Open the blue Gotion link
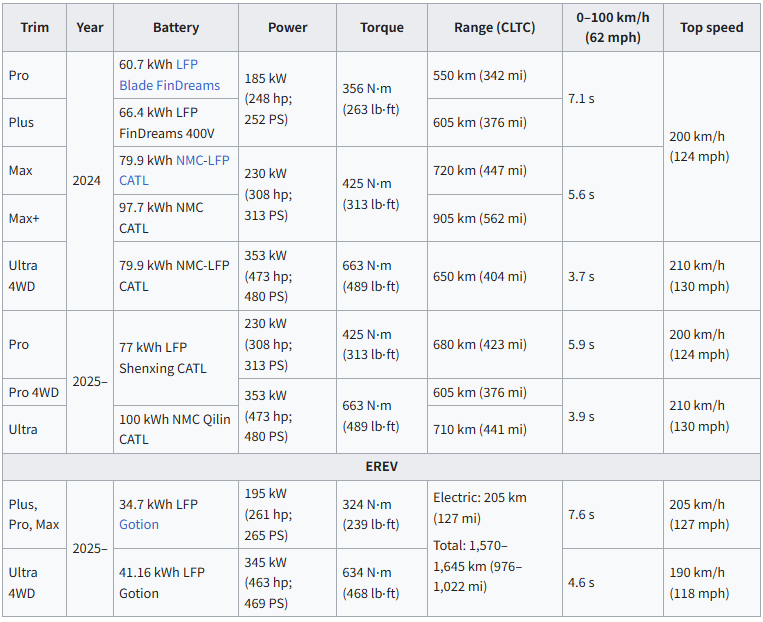763x622 pixels. click(x=139, y=524)
